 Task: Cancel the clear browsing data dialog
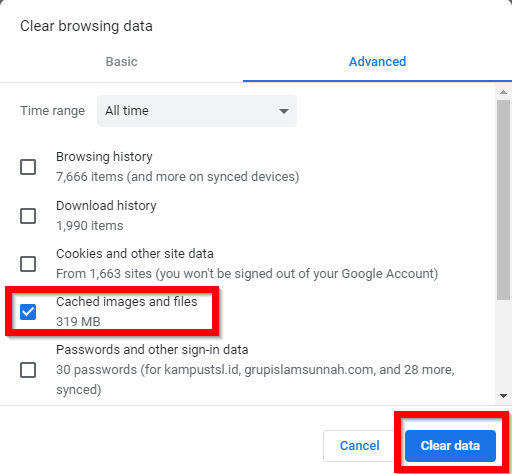point(359,446)
